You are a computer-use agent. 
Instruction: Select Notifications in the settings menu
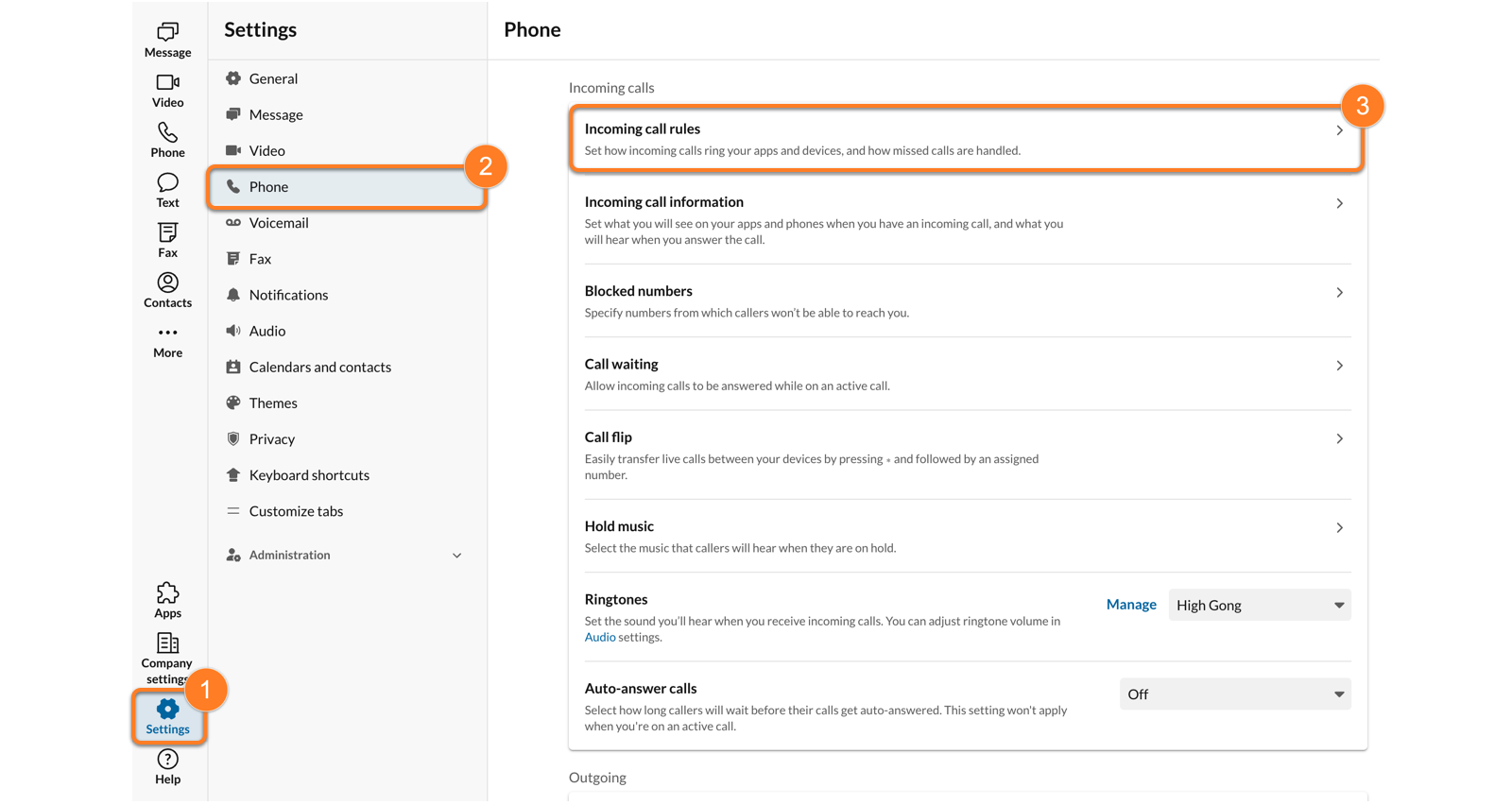[x=288, y=295]
